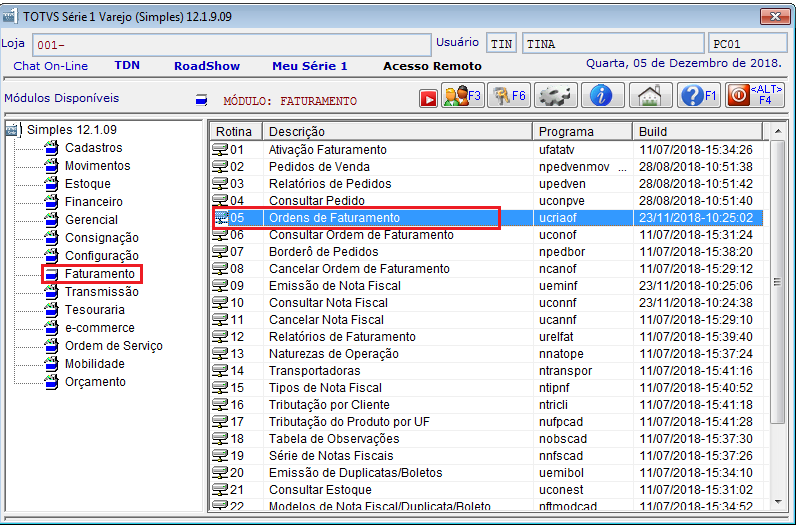Select Cancelar Ordem de Faturamento row
The image size is (797, 525).
(487, 269)
